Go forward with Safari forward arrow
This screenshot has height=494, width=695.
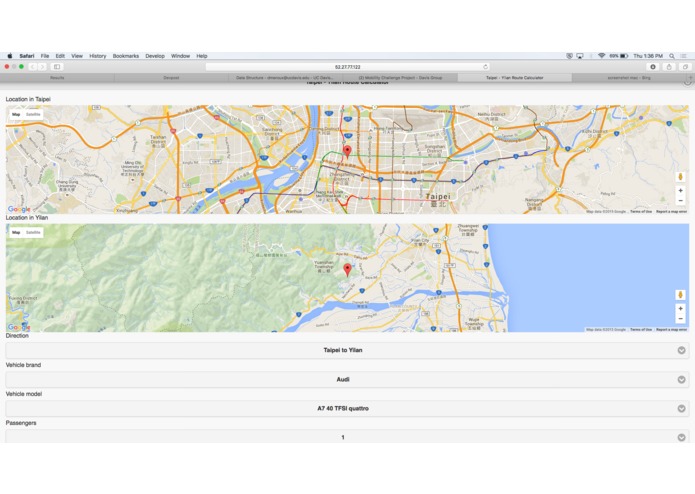(43, 66)
